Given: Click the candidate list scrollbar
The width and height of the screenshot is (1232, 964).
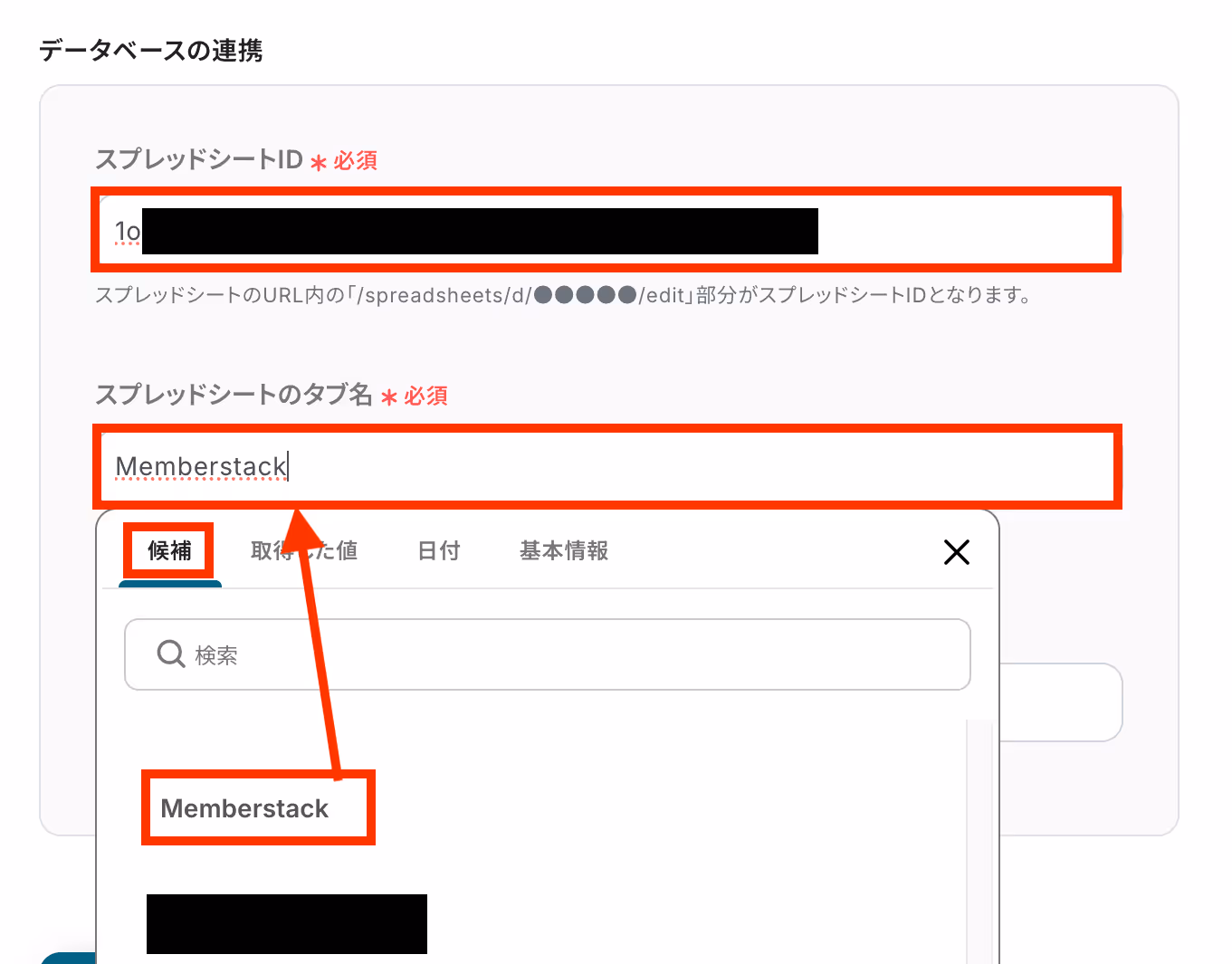Looking at the screenshot, I should (x=979, y=842).
